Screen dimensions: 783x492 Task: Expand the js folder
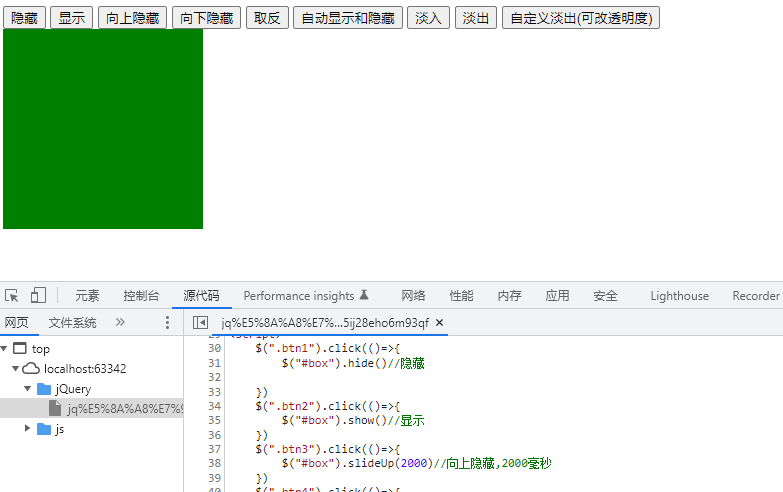coord(27,428)
